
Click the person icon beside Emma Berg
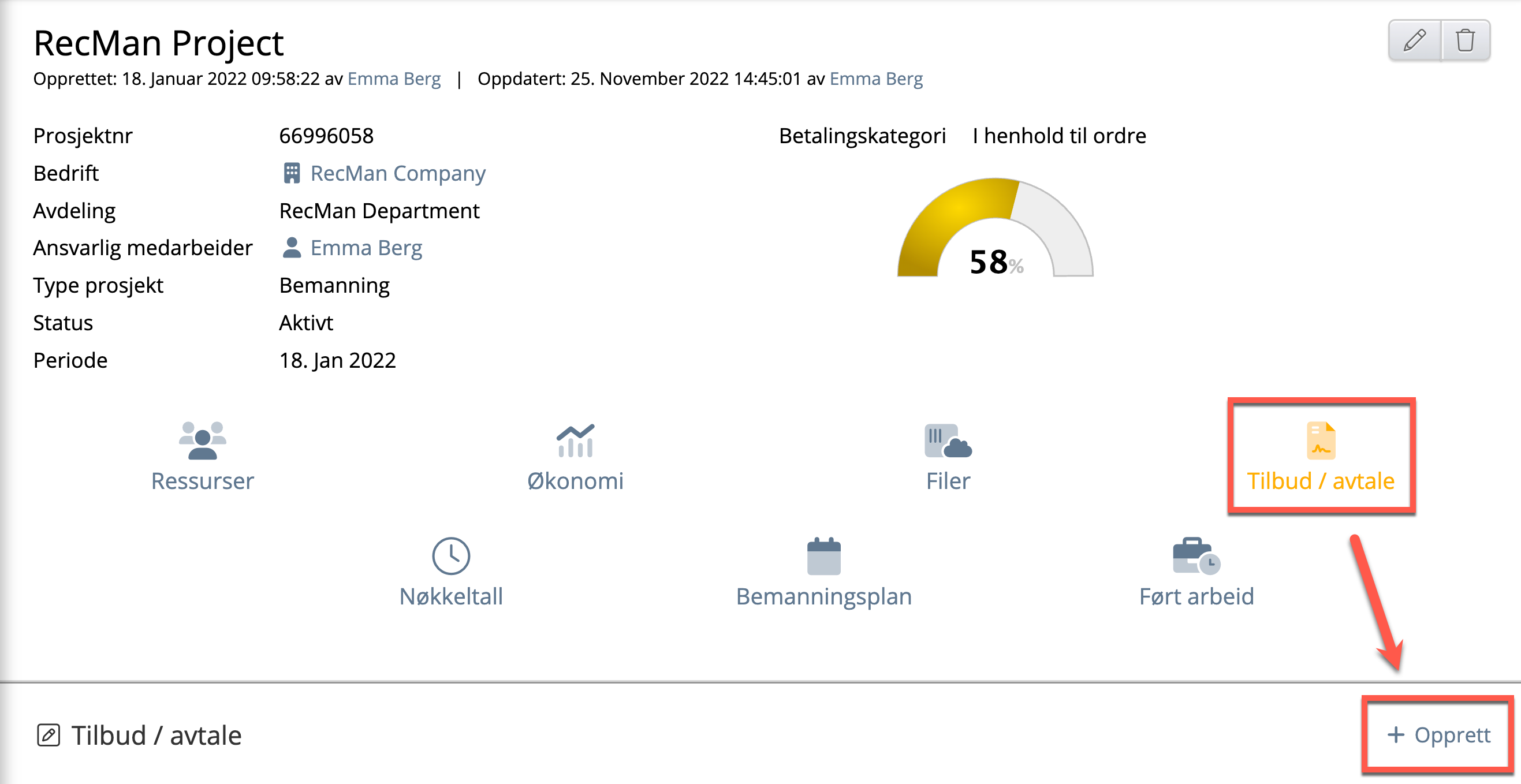[x=292, y=248]
